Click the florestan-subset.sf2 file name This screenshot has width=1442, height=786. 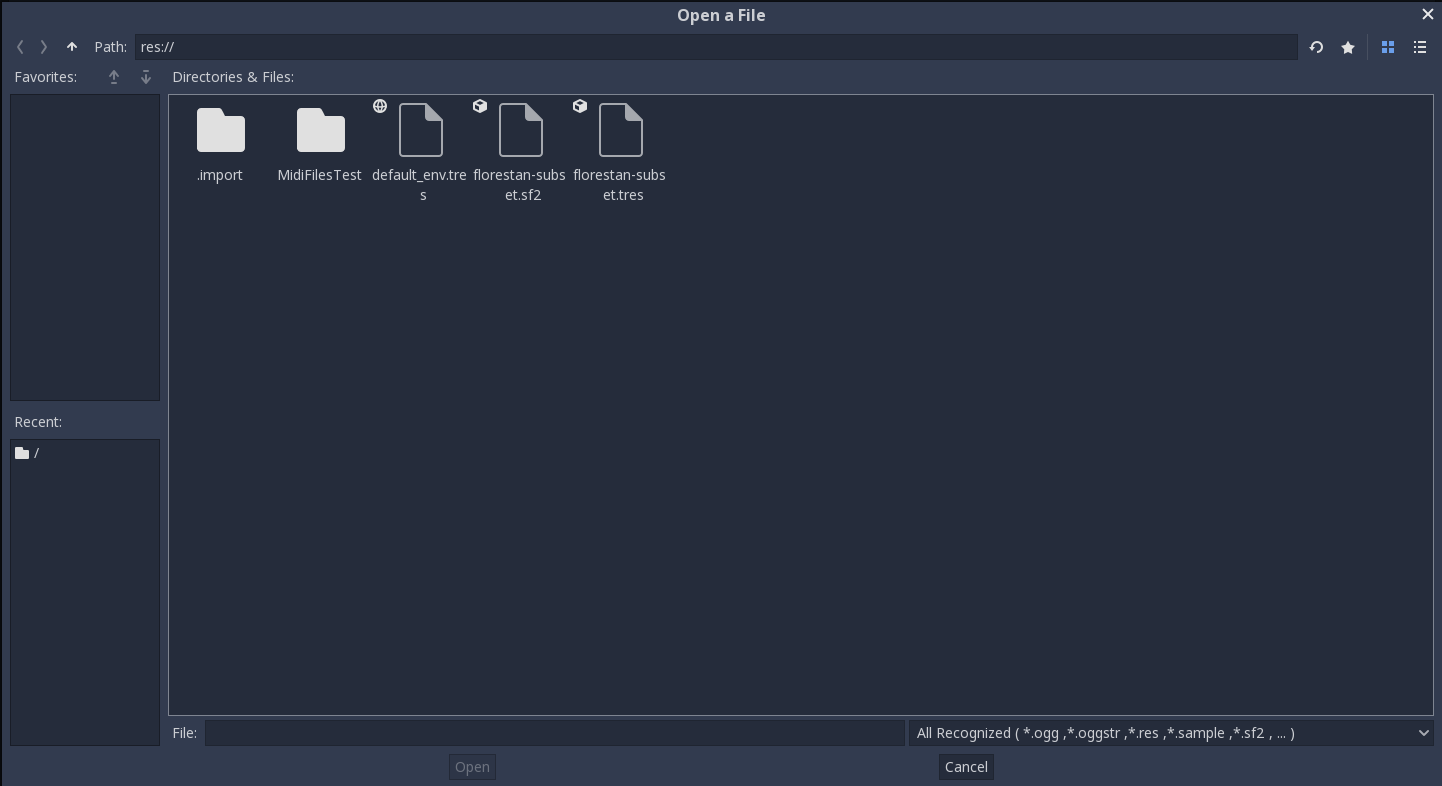point(520,185)
